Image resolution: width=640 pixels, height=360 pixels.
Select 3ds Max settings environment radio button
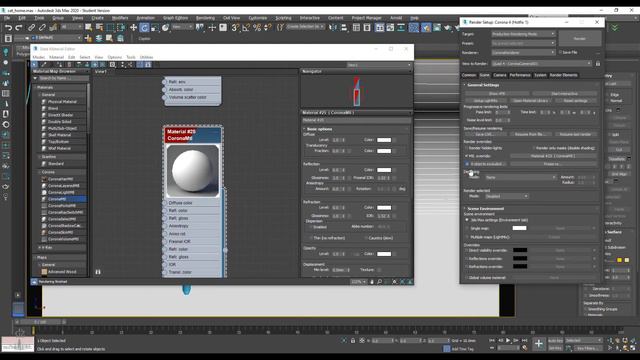click(467, 220)
